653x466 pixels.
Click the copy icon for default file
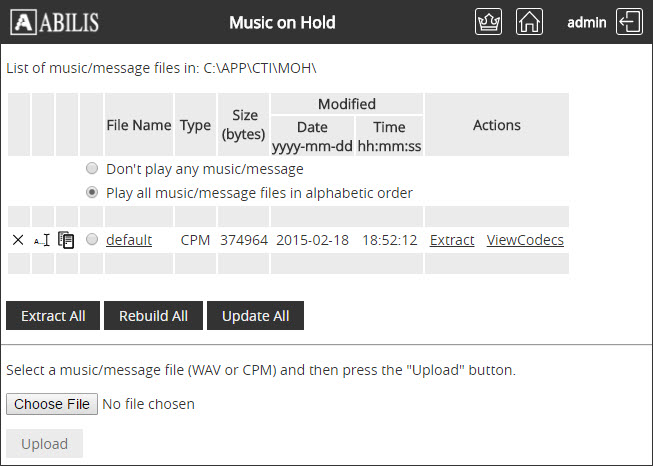coord(67,240)
